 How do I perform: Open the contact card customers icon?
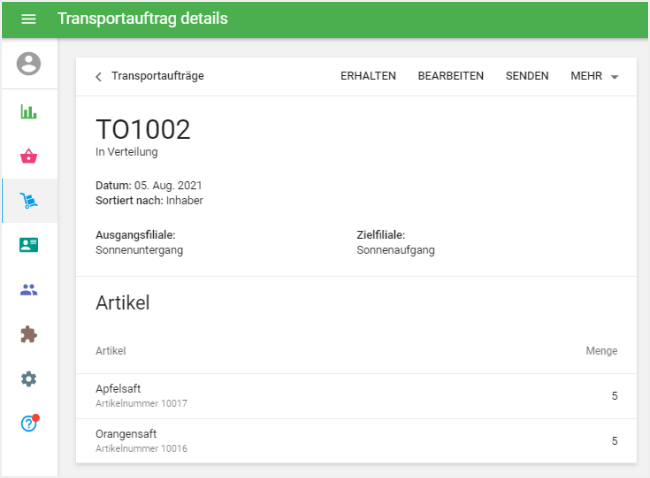(x=29, y=245)
